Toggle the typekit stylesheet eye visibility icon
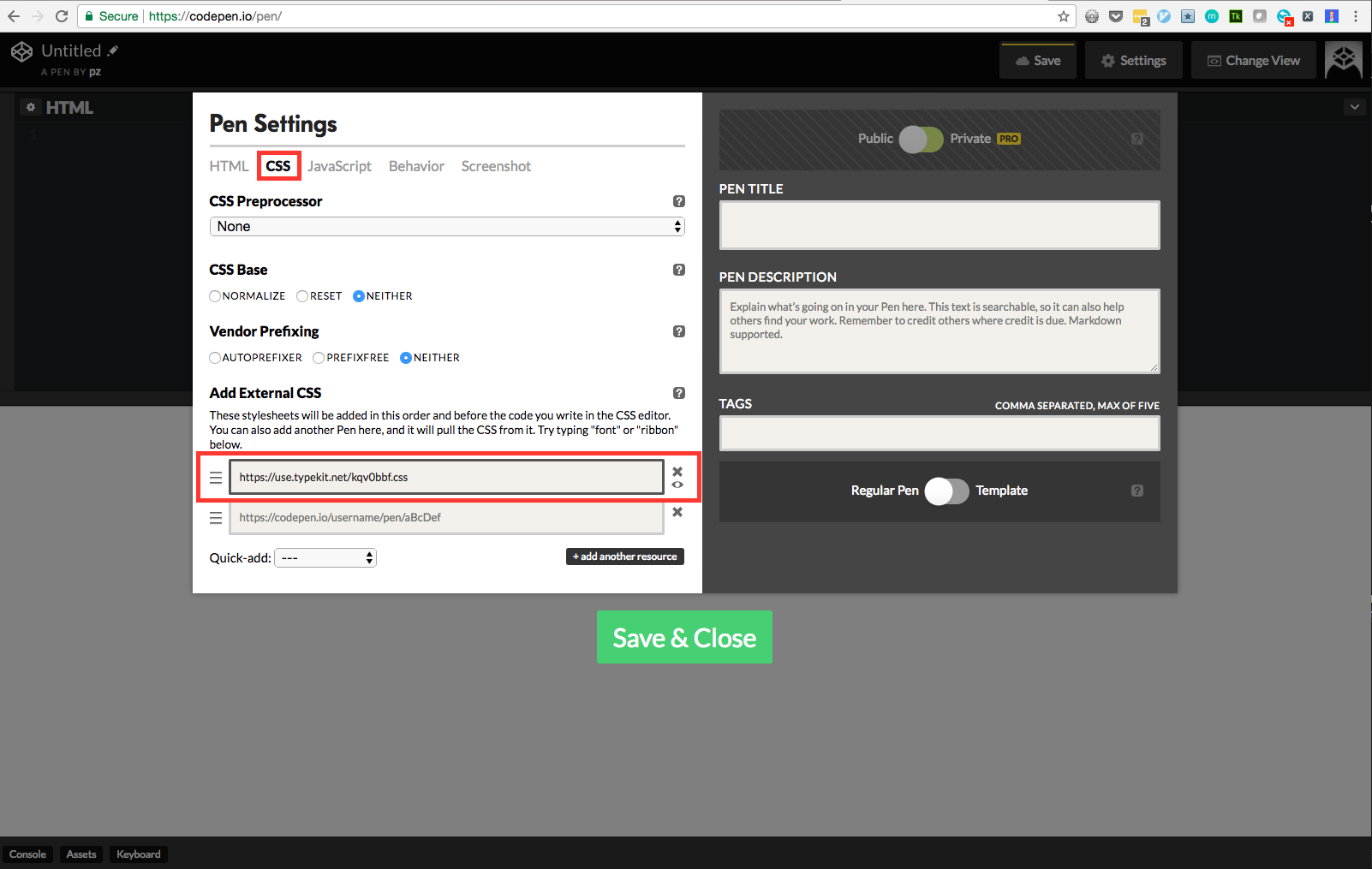 click(x=677, y=485)
